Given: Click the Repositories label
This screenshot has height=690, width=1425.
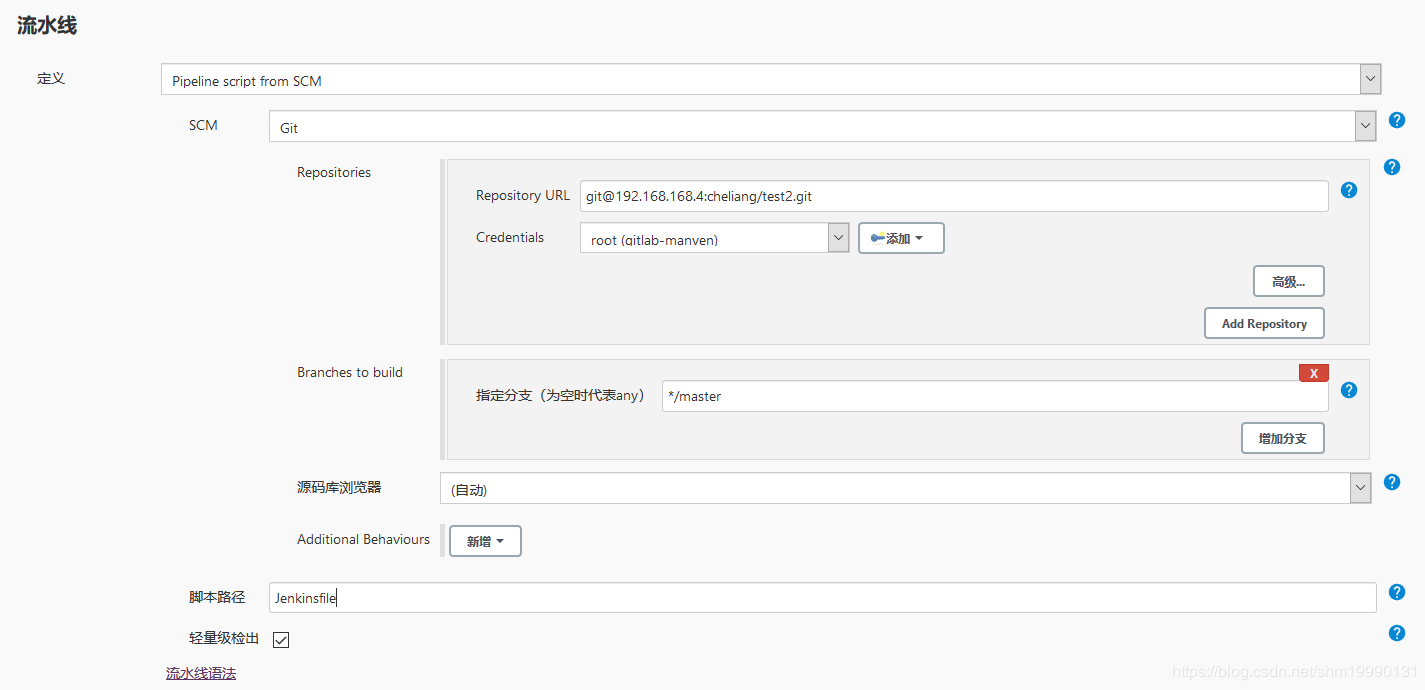Looking at the screenshot, I should coord(334,172).
